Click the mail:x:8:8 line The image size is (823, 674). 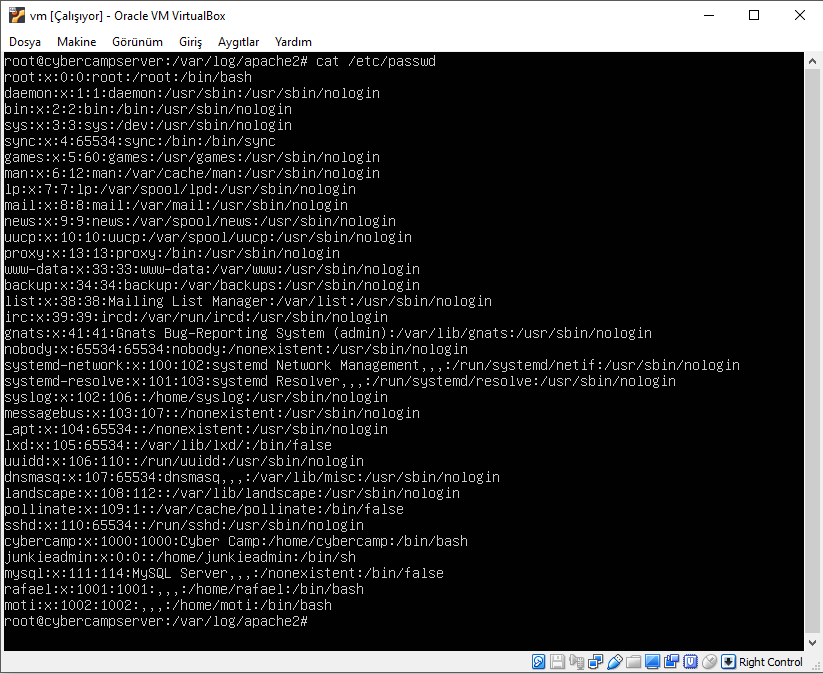[x=176, y=205]
